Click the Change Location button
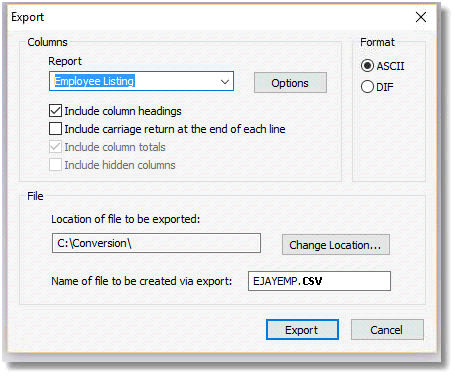 tap(336, 245)
